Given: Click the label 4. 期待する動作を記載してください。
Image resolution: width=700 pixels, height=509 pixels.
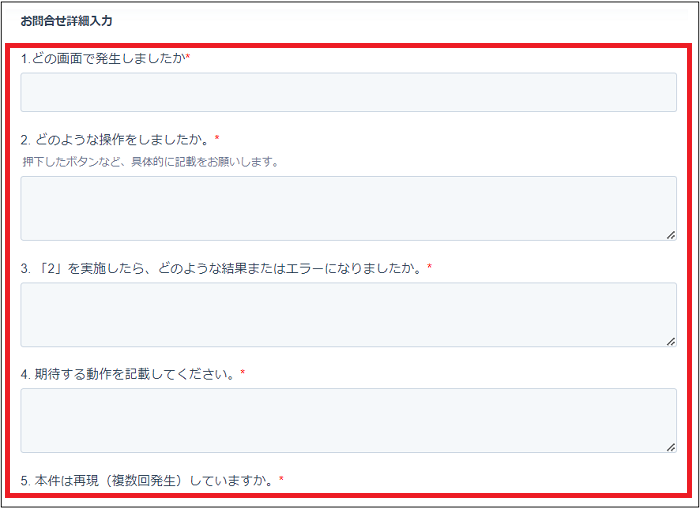Looking at the screenshot, I should pyautogui.click(x=128, y=374).
